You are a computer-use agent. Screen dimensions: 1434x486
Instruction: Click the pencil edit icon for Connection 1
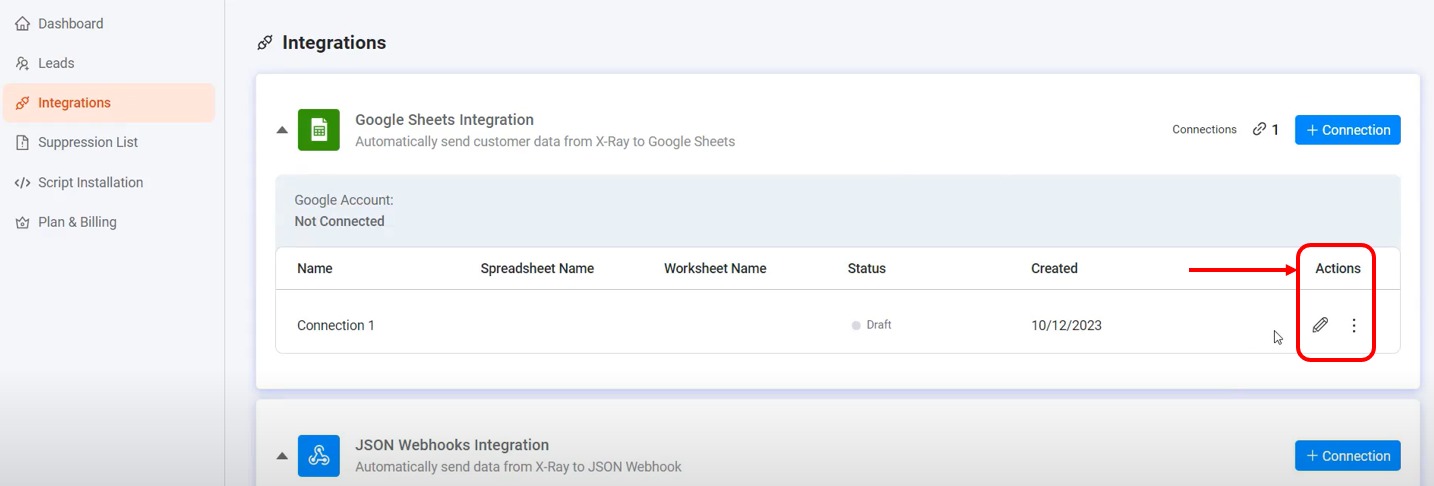pyautogui.click(x=1320, y=325)
